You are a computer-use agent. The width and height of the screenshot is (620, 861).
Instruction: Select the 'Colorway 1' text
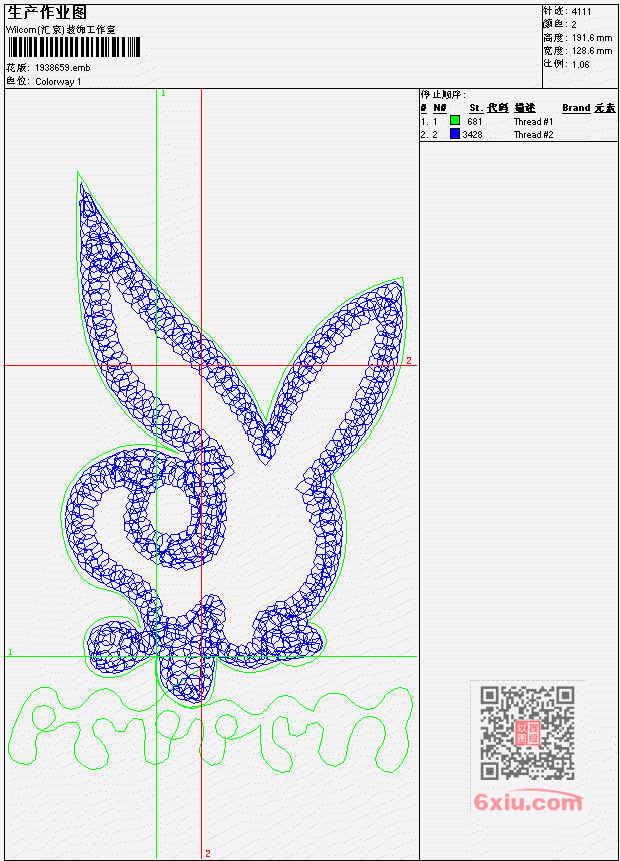[x=58, y=82]
